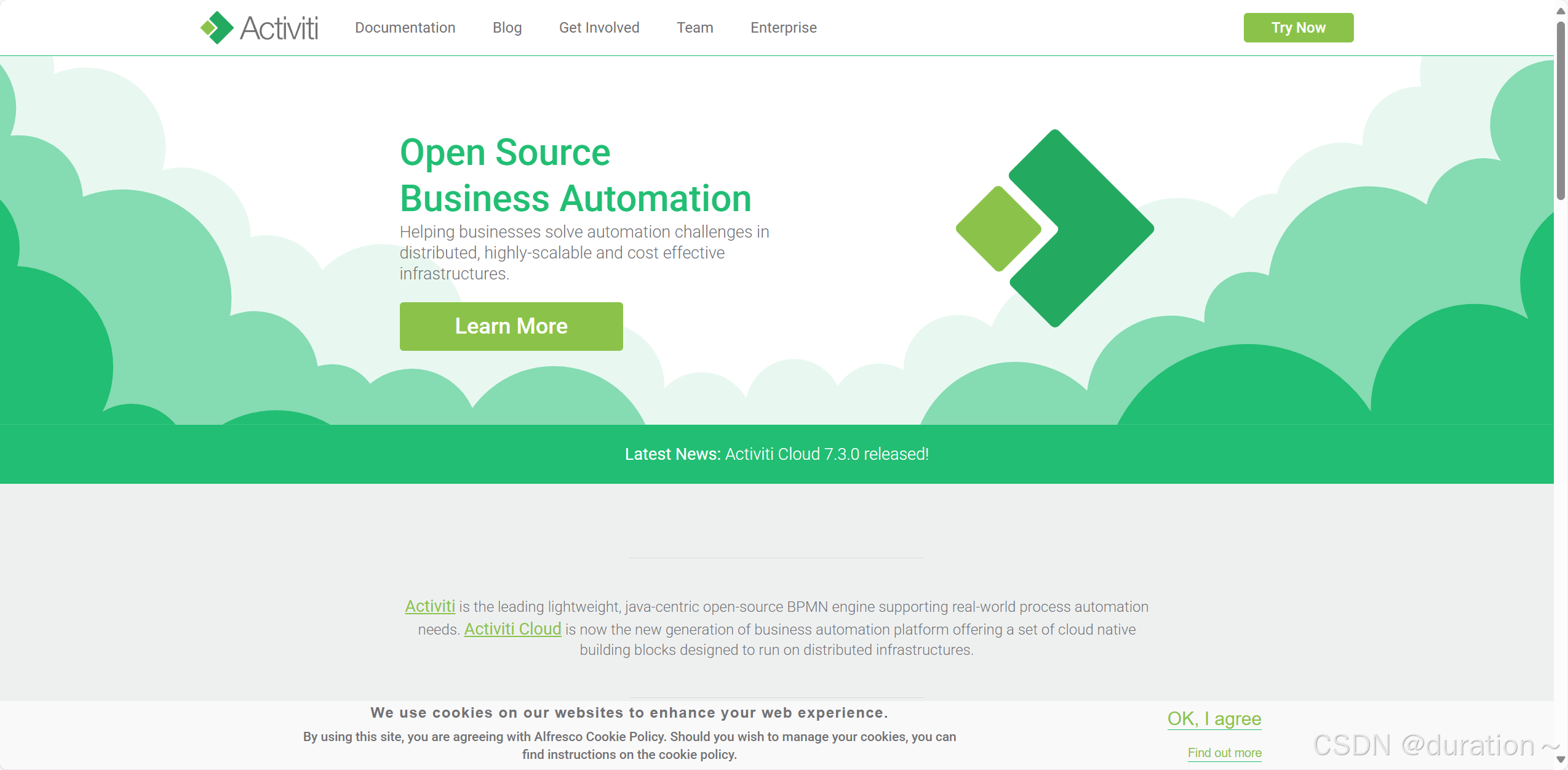Image resolution: width=1568 pixels, height=770 pixels.
Task: Follow the Activiti Cloud hyperlink
Action: [512, 629]
